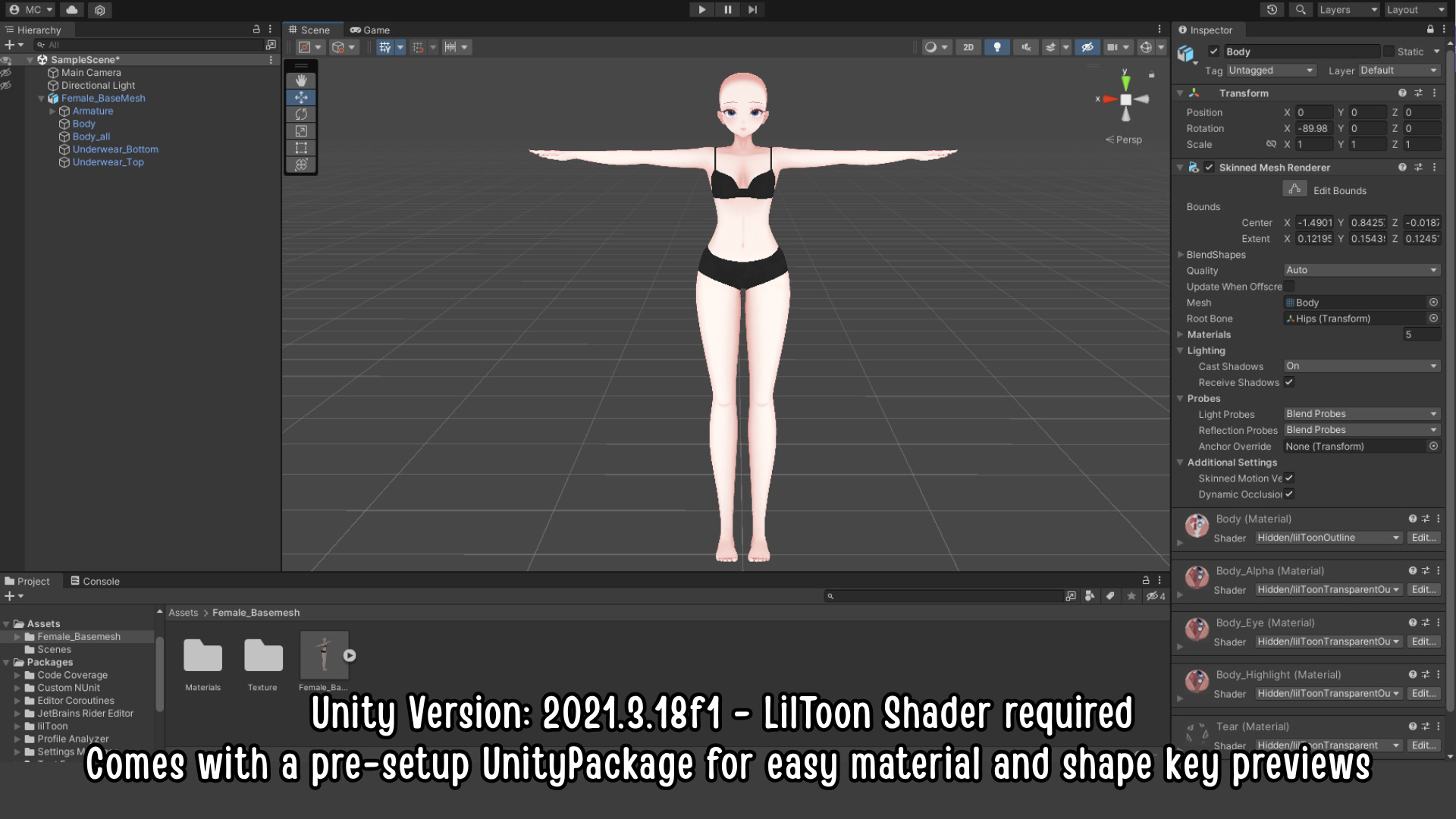Expand the BlendShapes section
1456x819 pixels.
point(1180,255)
